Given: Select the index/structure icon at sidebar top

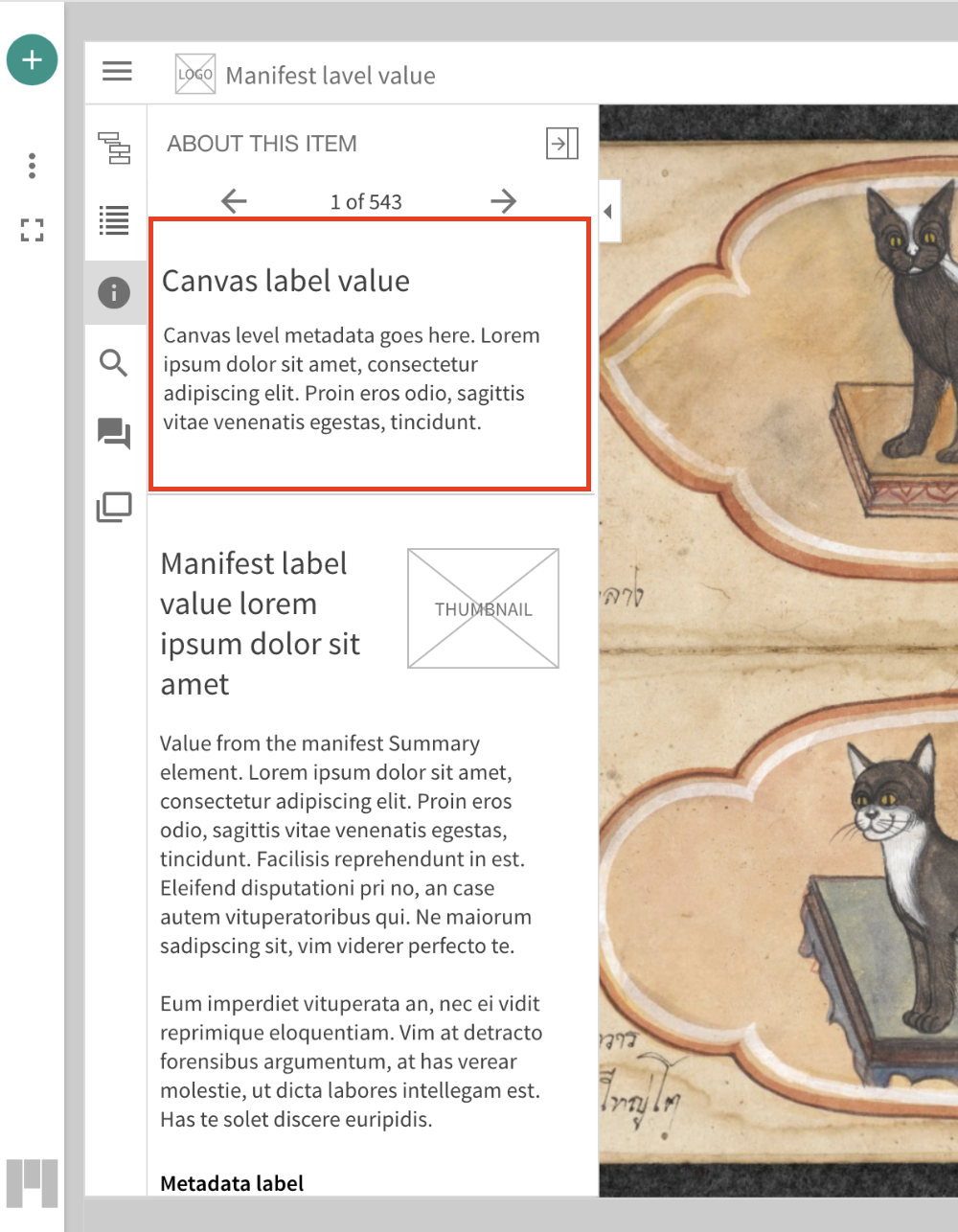Looking at the screenshot, I should tap(115, 149).
